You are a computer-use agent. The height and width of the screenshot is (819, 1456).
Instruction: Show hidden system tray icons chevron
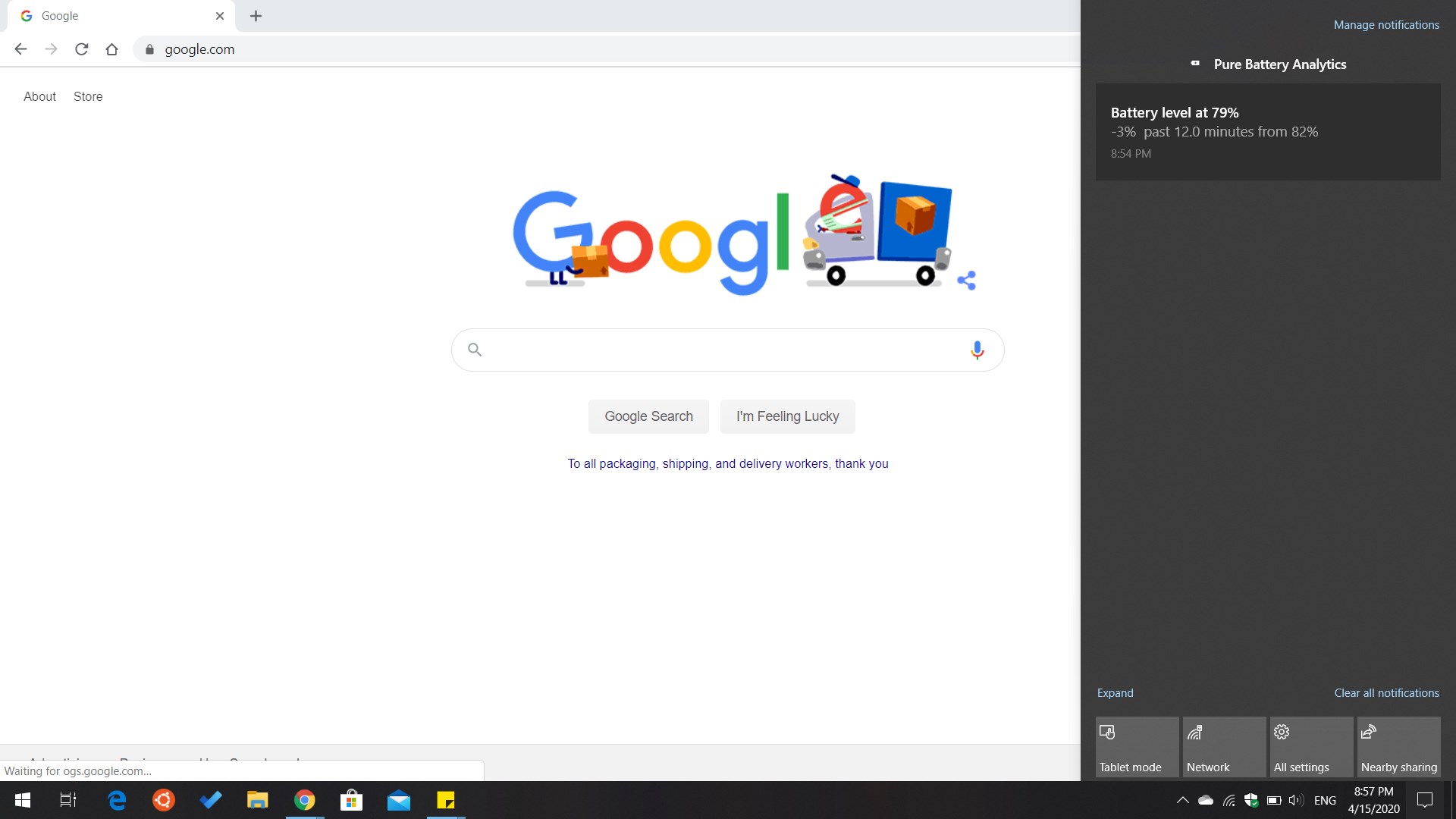point(1182,800)
